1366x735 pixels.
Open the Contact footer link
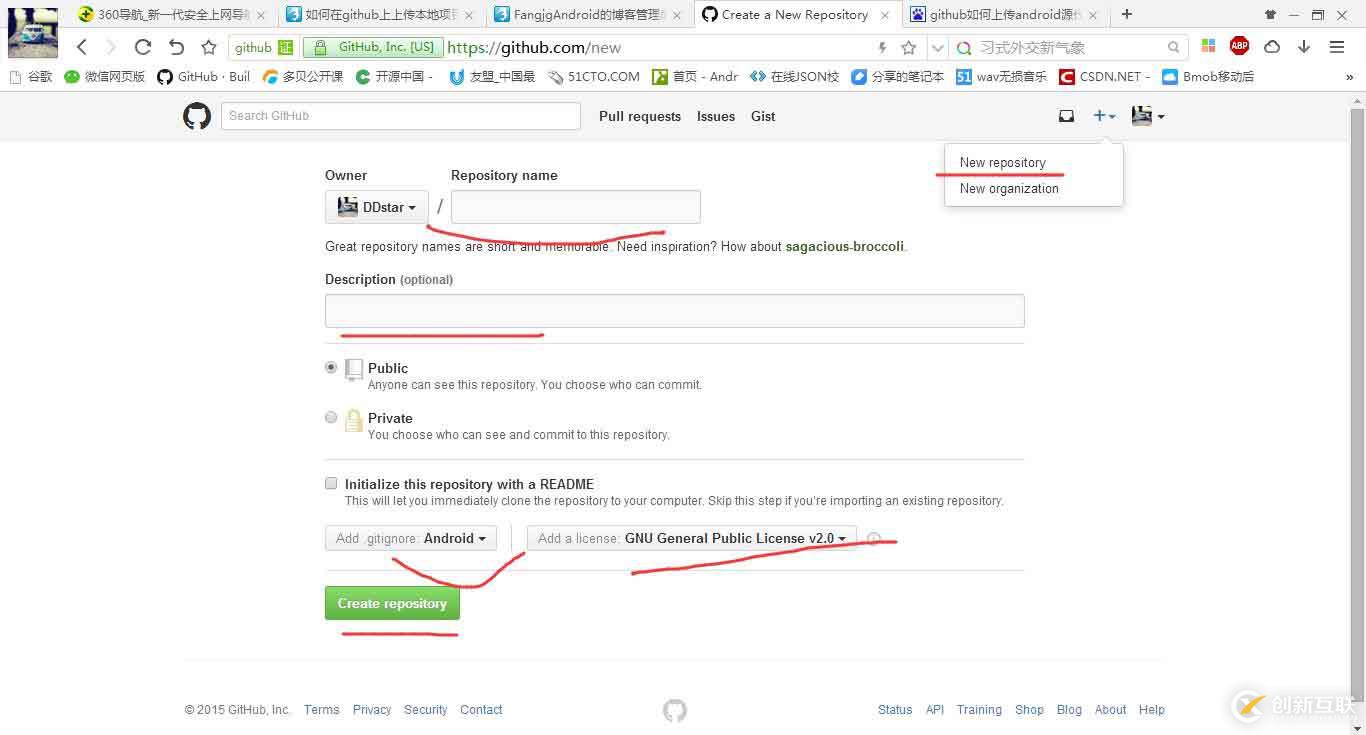tap(481, 710)
